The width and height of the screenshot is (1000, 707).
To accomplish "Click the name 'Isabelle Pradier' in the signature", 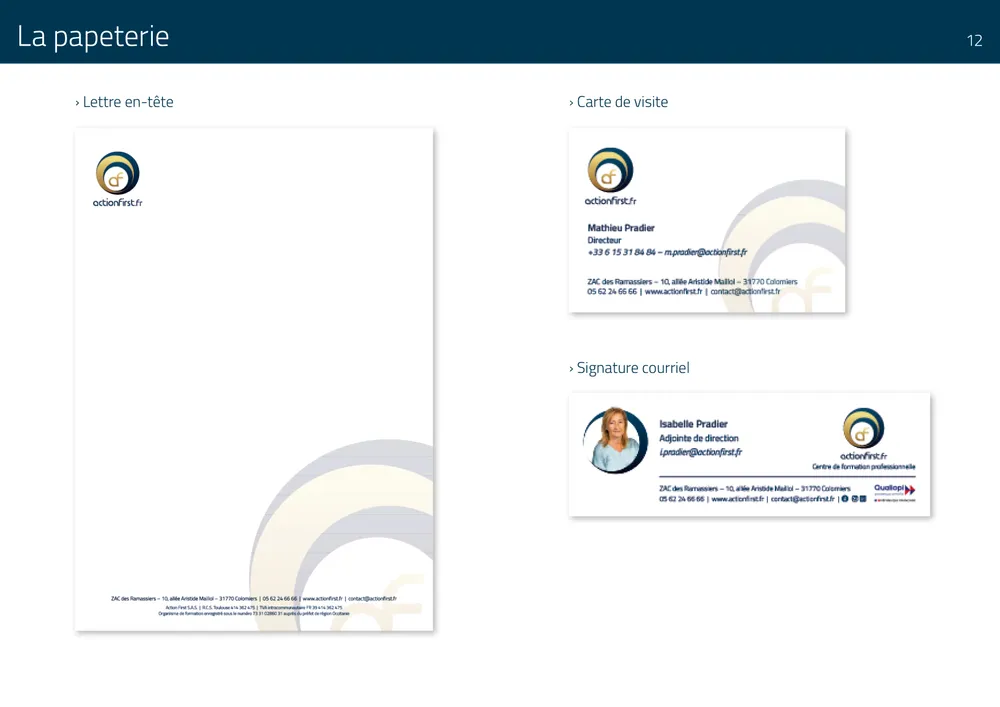I will 693,424.
